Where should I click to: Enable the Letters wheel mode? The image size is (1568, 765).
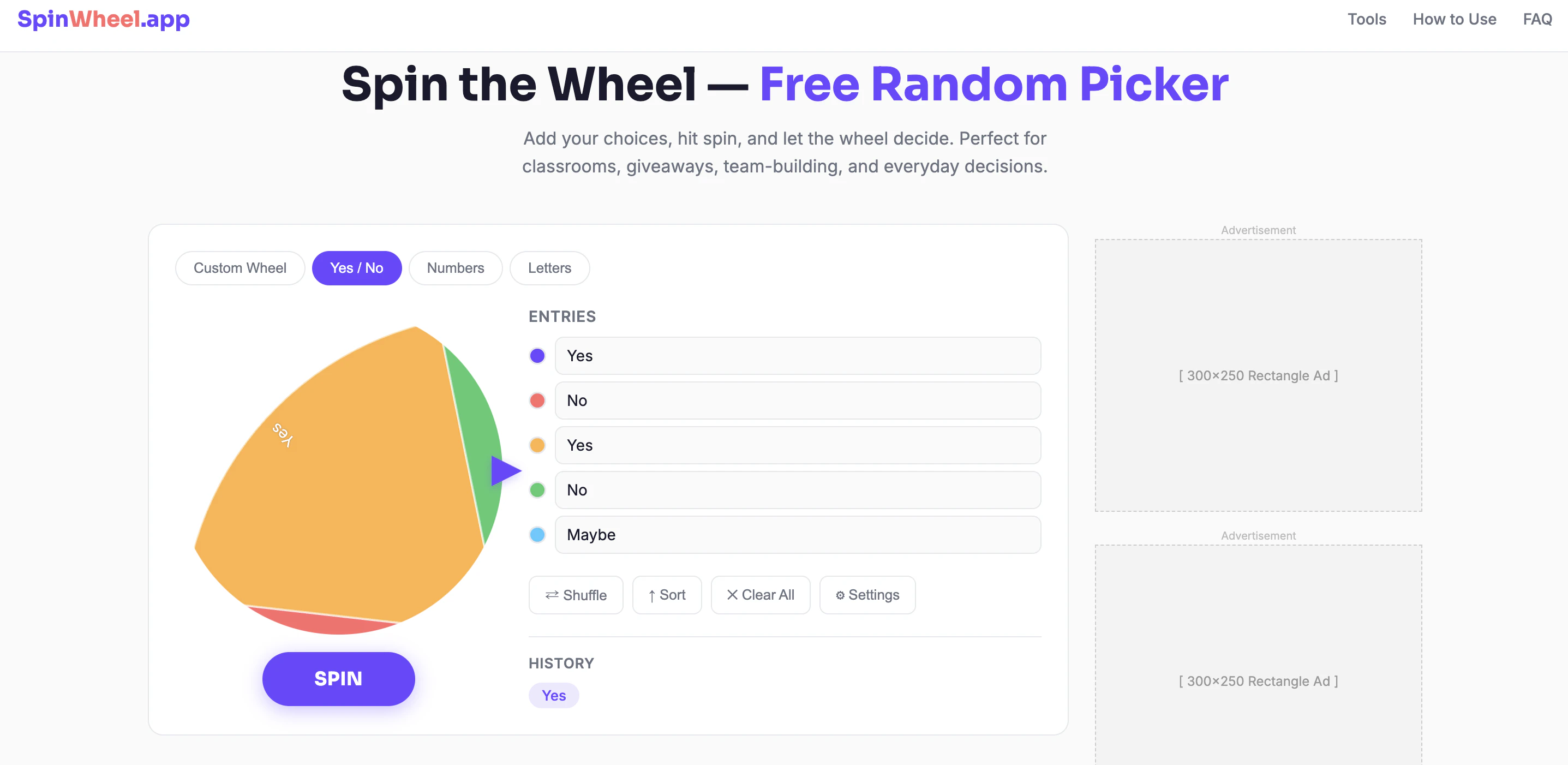pos(549,268)
